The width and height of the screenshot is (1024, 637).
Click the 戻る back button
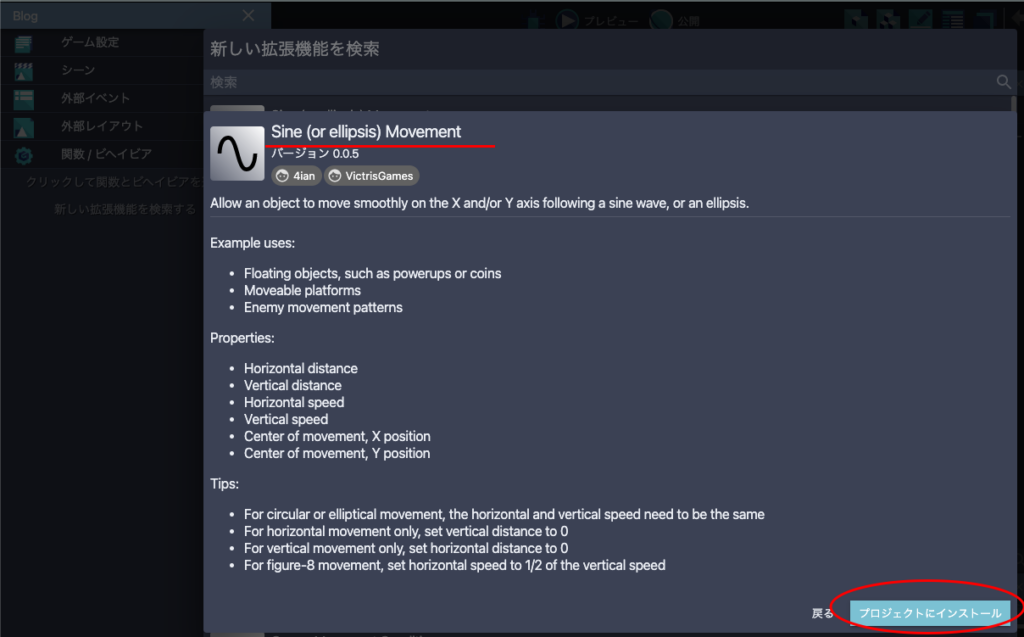pyautogui.click(x=822, y=613)
